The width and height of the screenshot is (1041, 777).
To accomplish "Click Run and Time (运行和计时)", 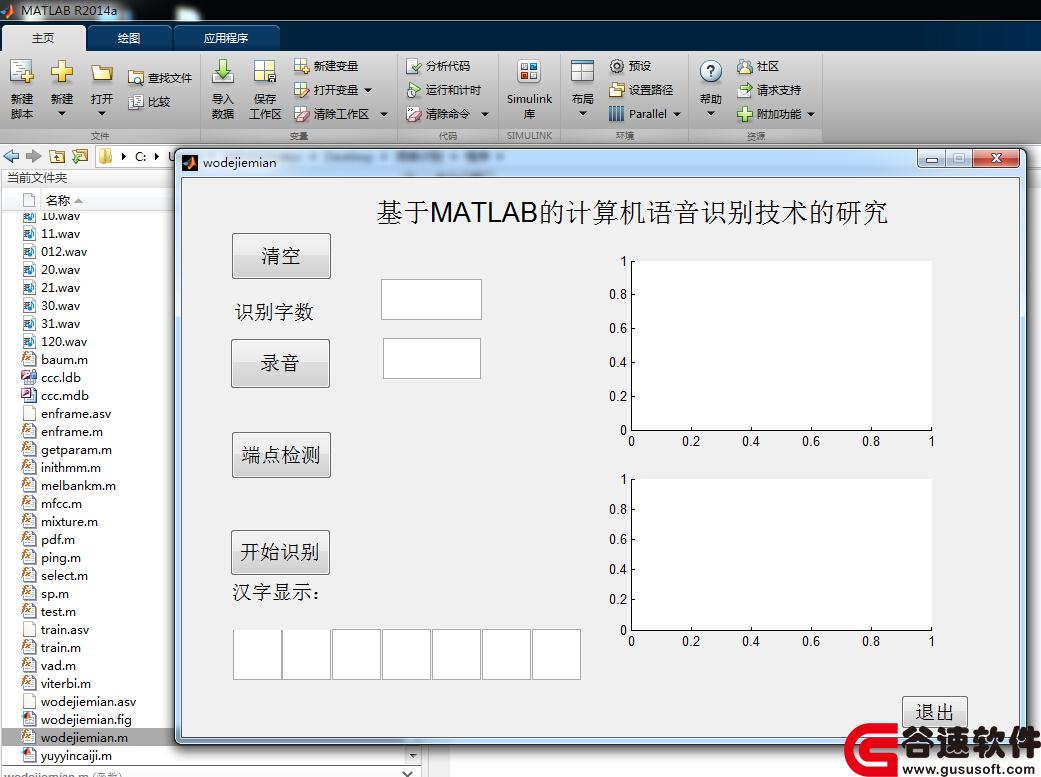I will [x=443, y=90].
